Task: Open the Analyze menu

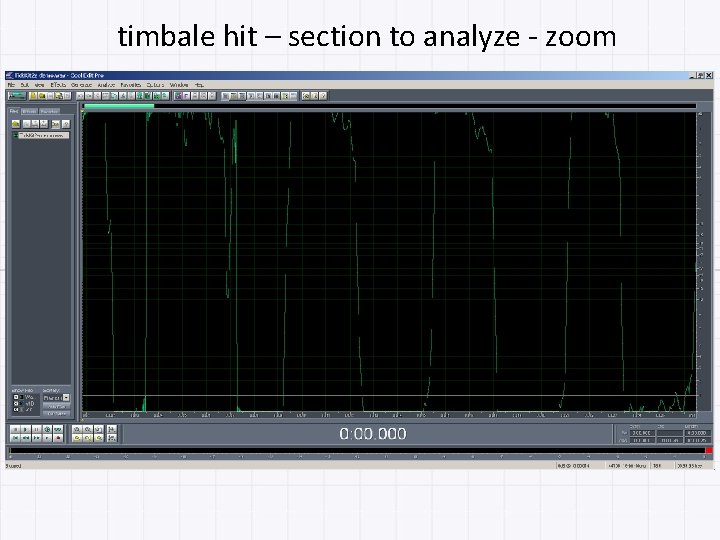Action: click(106, 85)
